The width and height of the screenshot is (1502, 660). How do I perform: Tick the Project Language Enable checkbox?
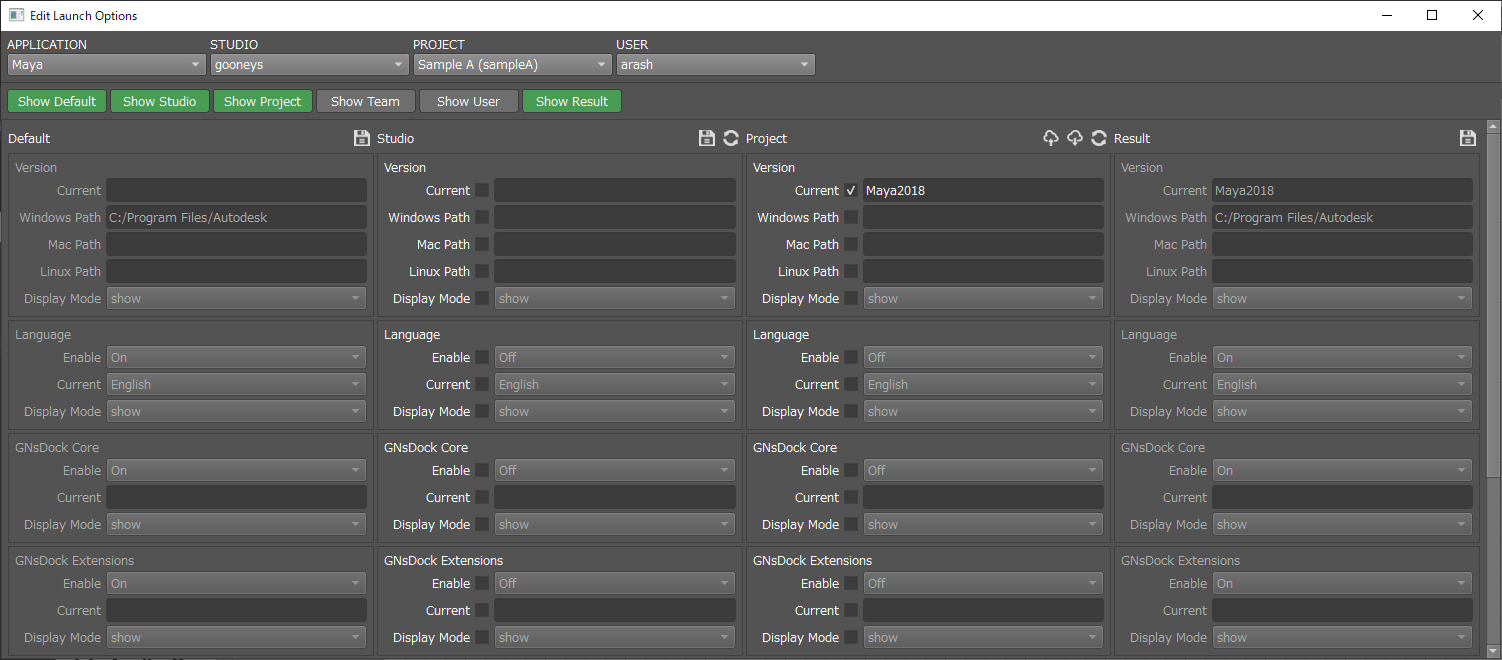pos(851,358)
